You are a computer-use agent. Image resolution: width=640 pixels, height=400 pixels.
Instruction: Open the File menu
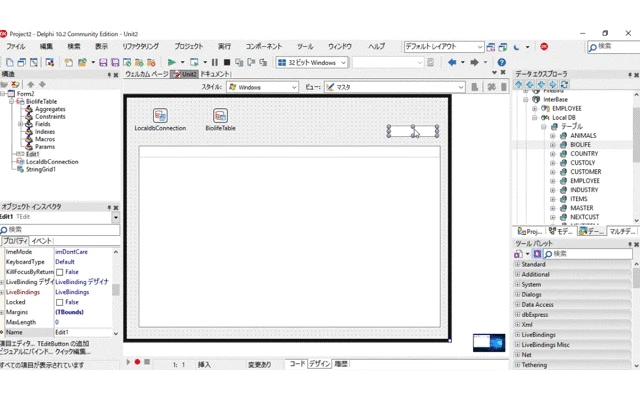(x=16, y=47)
